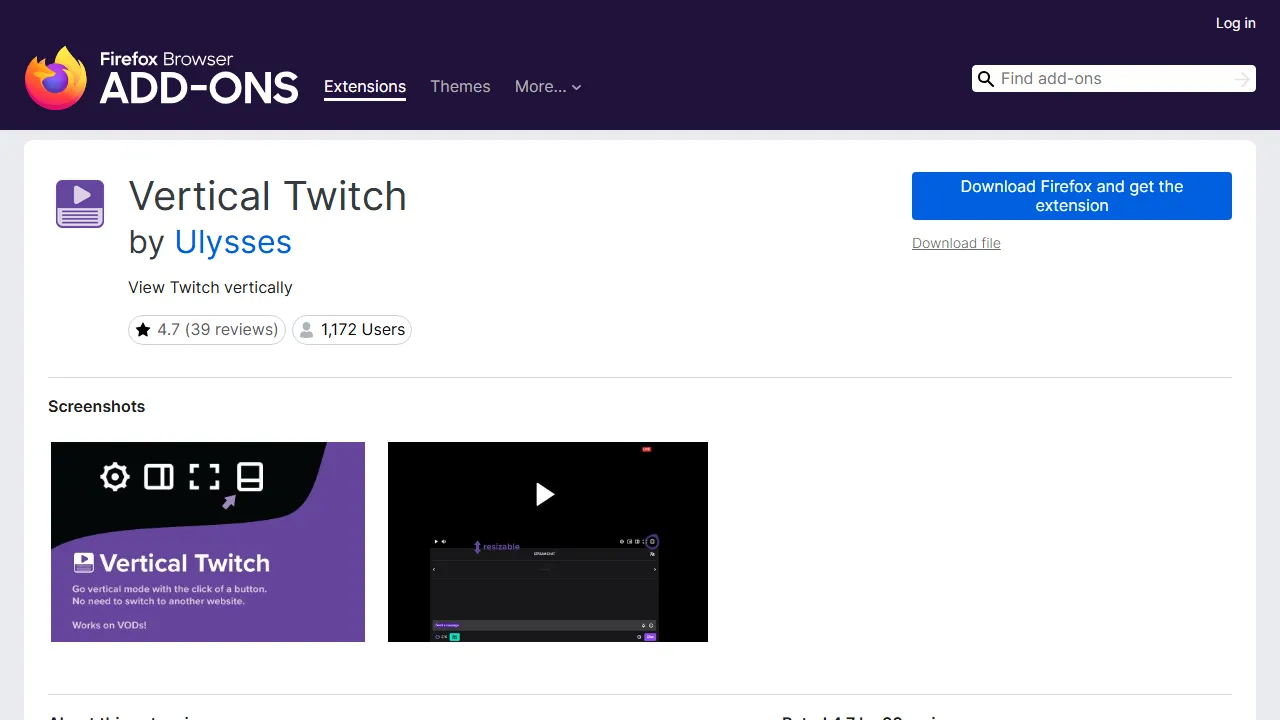Viewport: 1280px width, 720px height.
Task: Click the person icon next to 1,172 Users
Action: click(307, 329)
